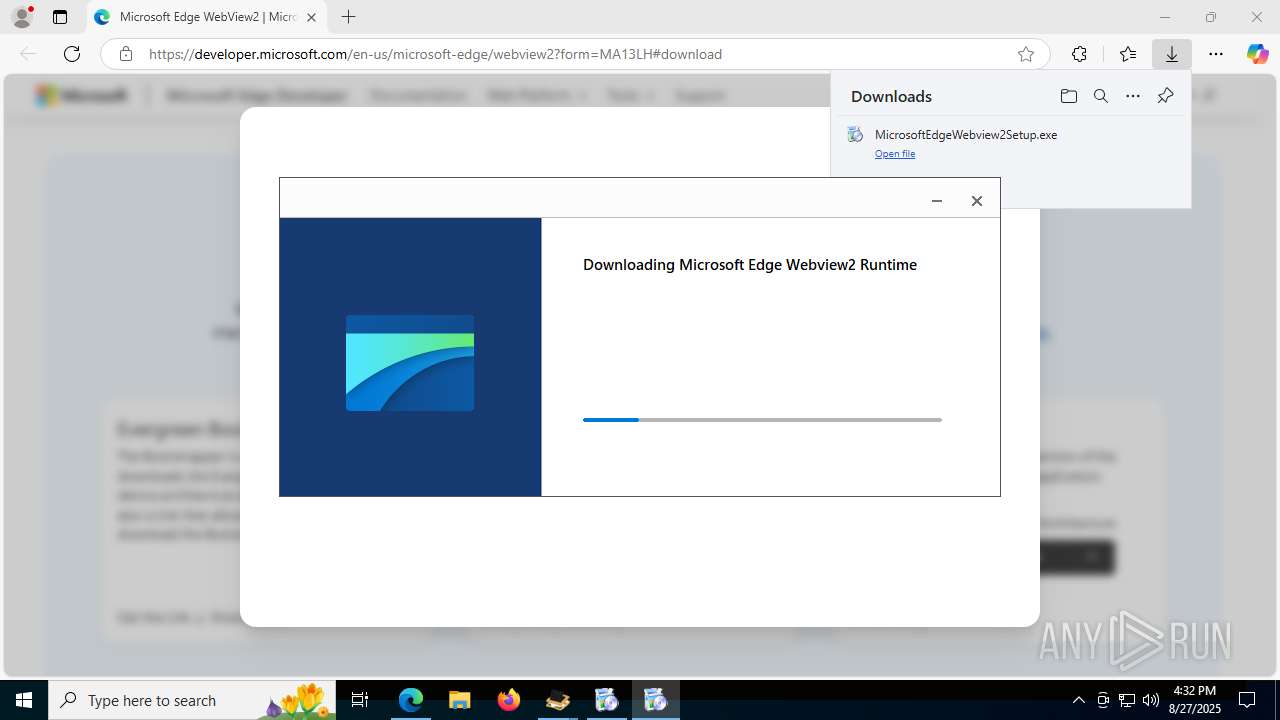
Task: Open the notification center icon
Action: click(x=1247, y=700)
